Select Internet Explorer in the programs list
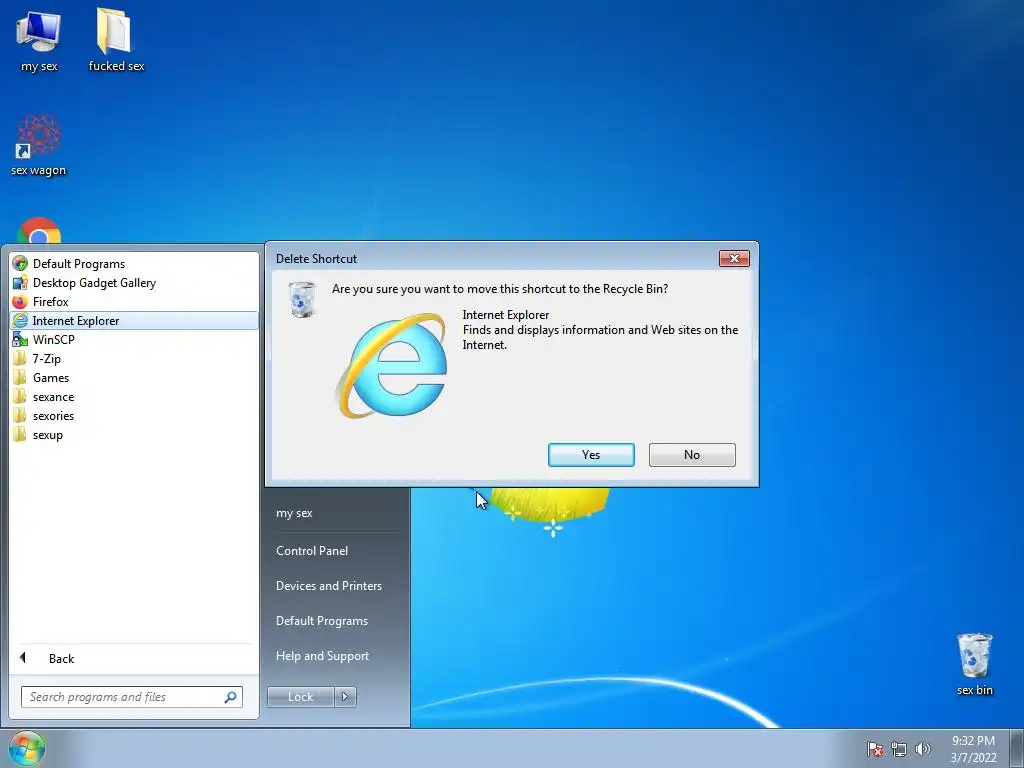This screenshot has height=768, width=1024. [134, 321]
